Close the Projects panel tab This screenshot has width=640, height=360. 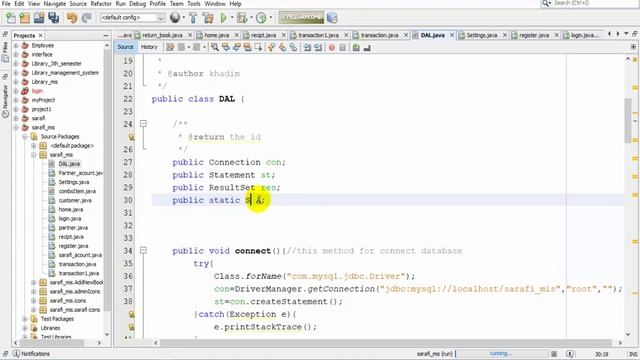pos(40,36)
